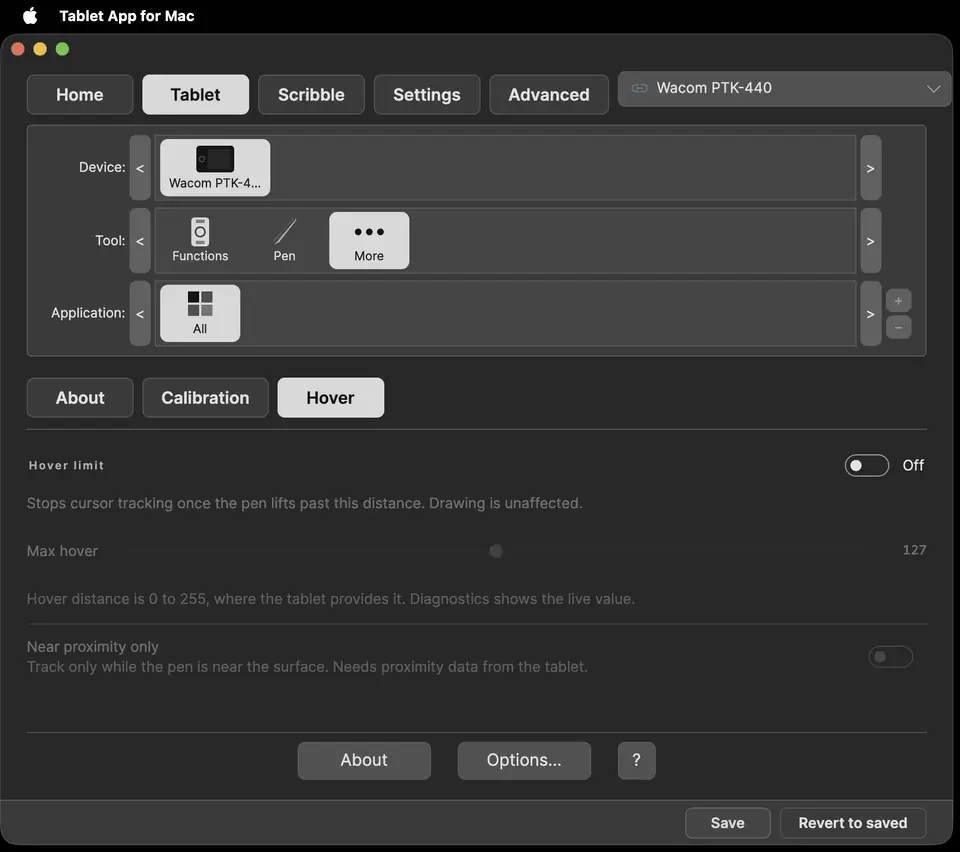Turn on the Hover limit switch

(866, 466)
